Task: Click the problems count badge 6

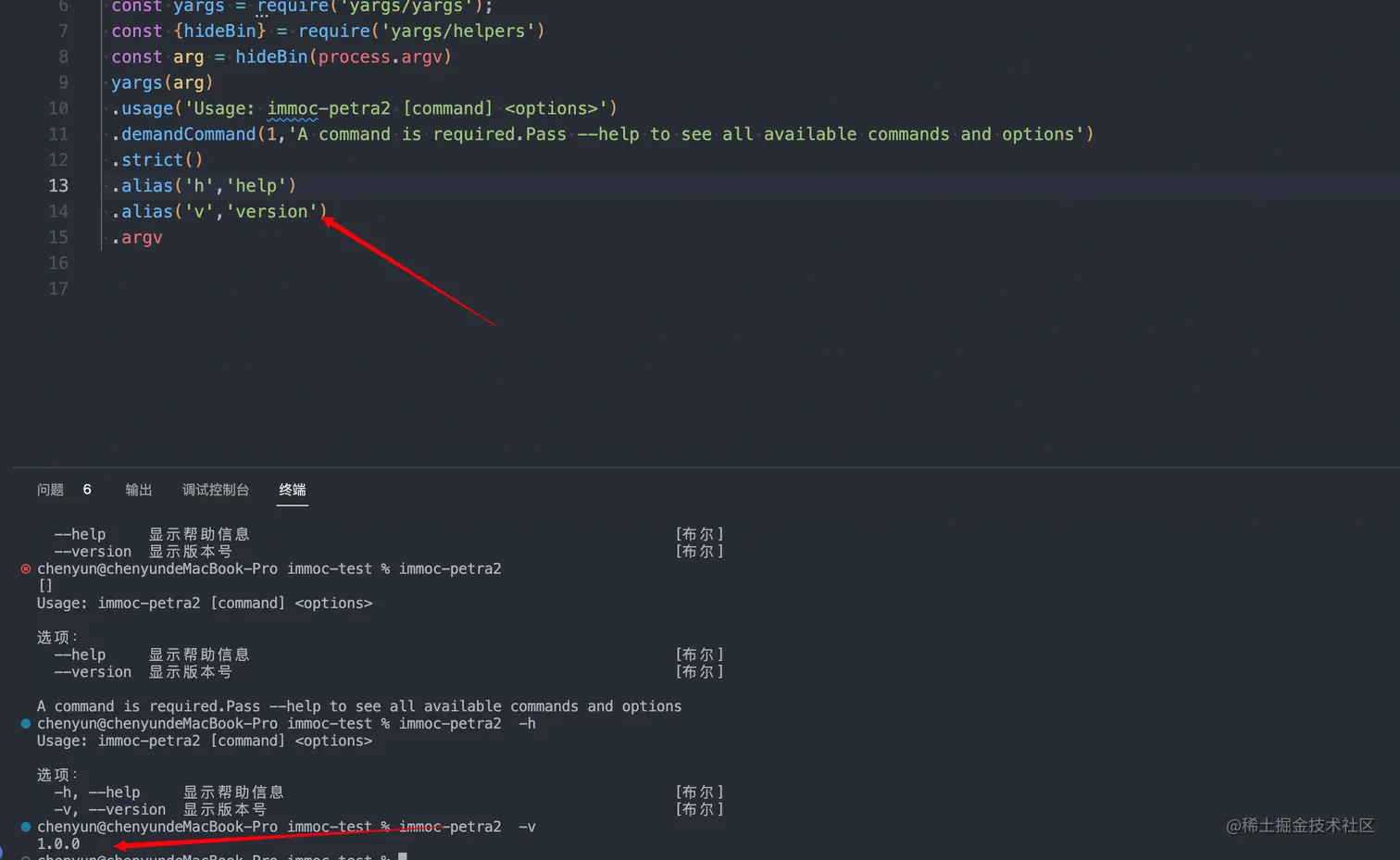Action: pos(87,490)
